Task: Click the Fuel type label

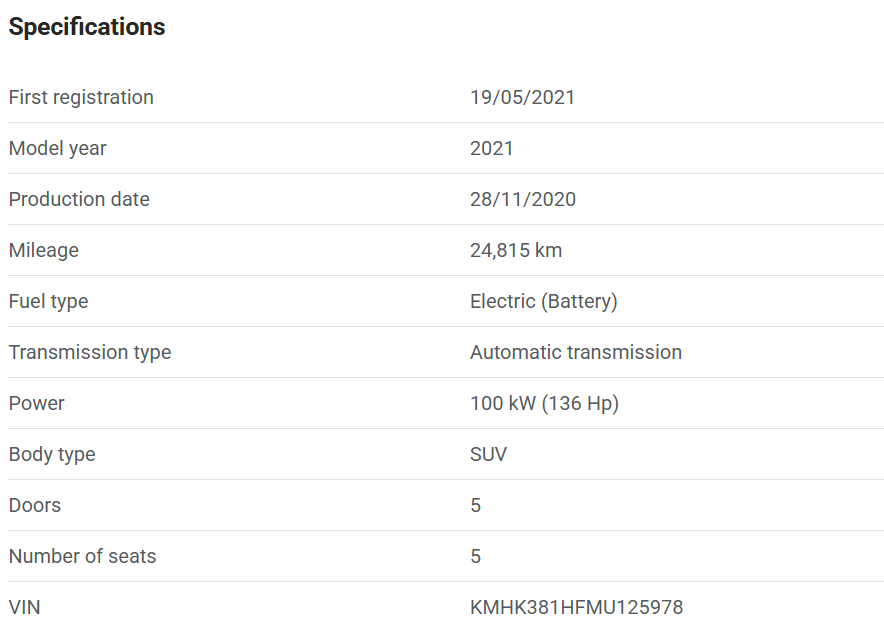Action: click(x=48, y=301)
